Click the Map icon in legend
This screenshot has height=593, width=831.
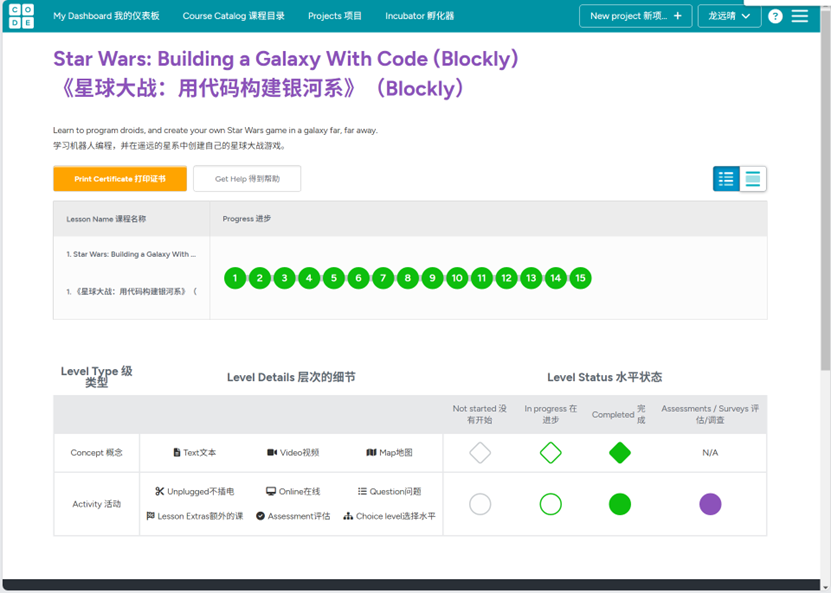(372, 453)
